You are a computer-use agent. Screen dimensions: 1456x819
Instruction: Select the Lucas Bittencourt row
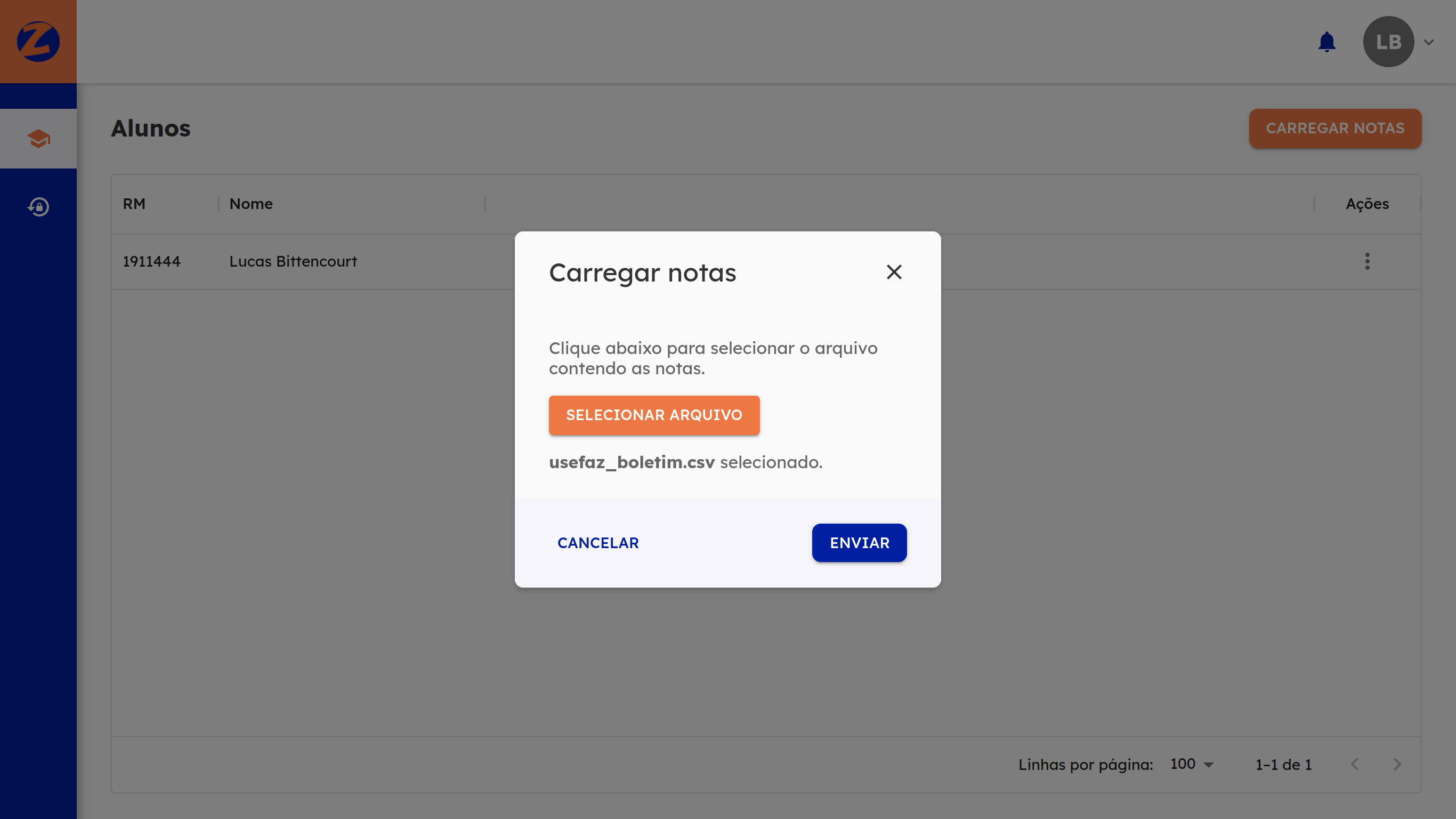[293, 261]
